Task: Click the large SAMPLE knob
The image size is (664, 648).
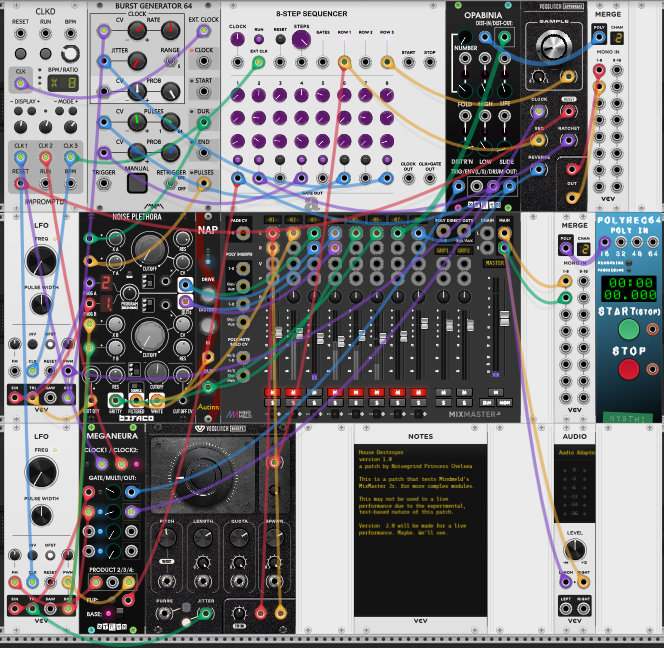Action: point(553,46)
